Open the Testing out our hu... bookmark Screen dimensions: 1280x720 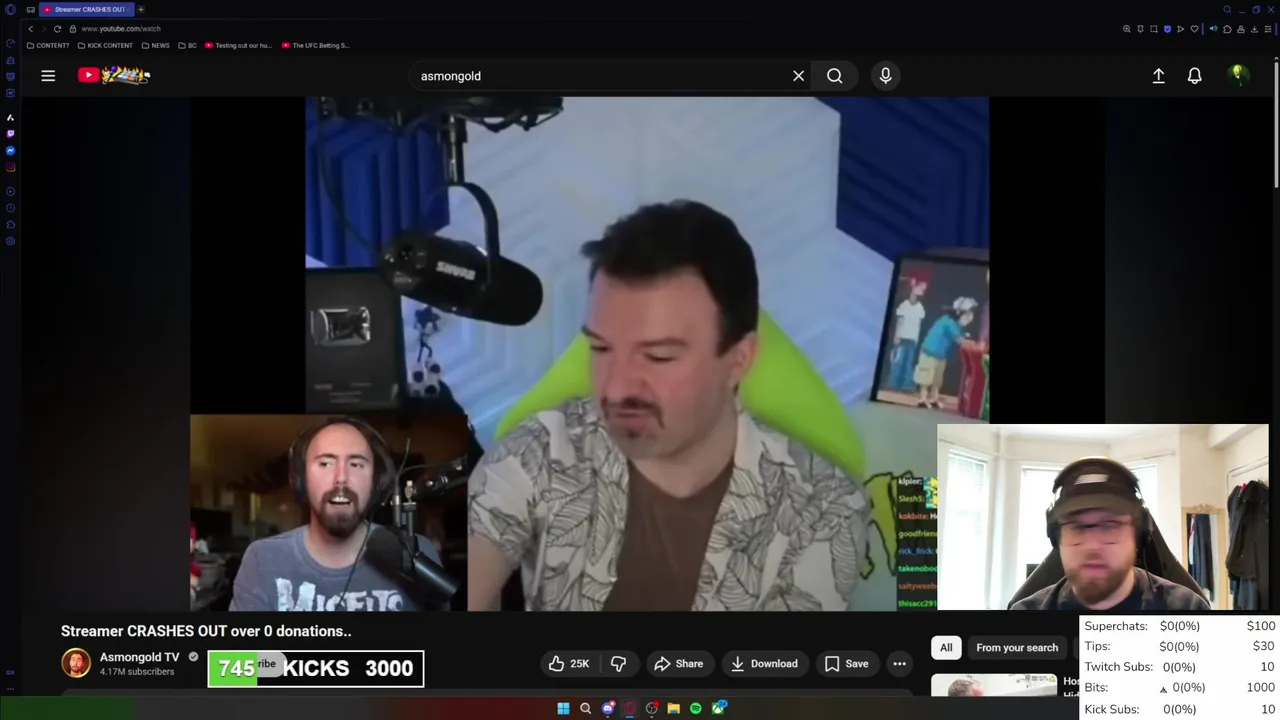pos(238,45)
